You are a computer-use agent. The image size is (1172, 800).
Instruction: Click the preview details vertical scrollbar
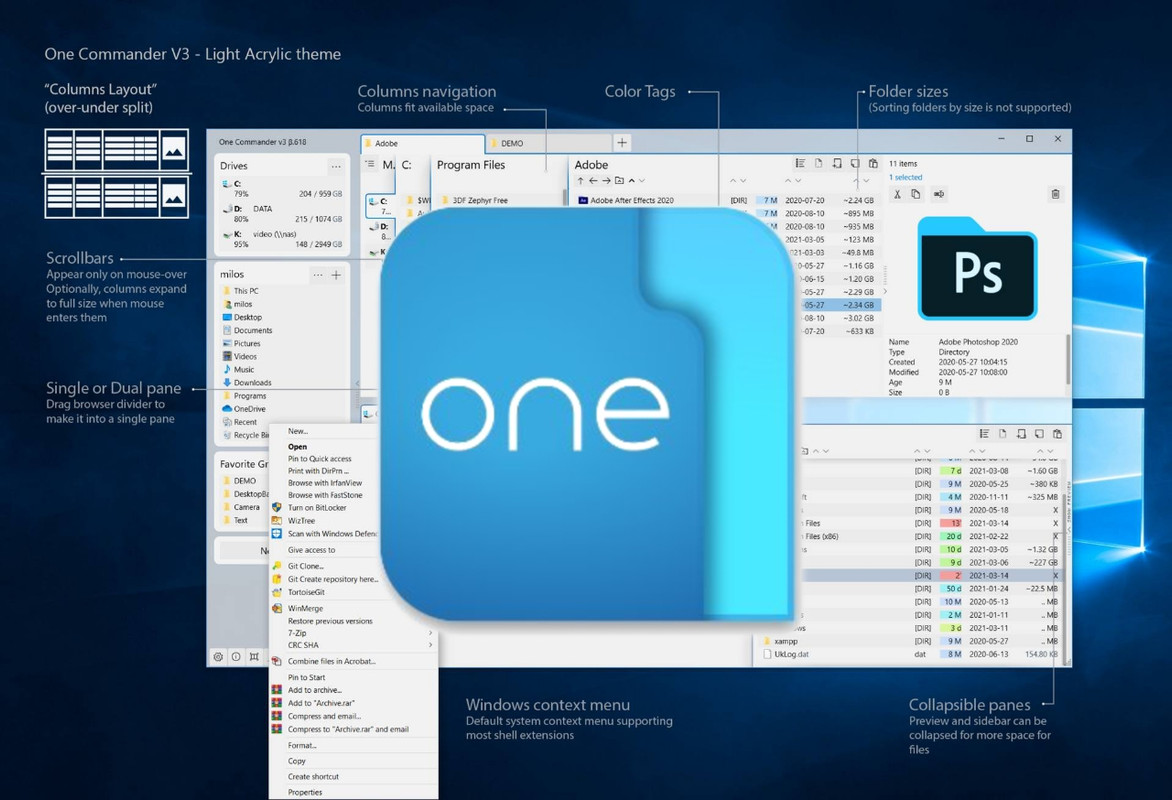1068,359
